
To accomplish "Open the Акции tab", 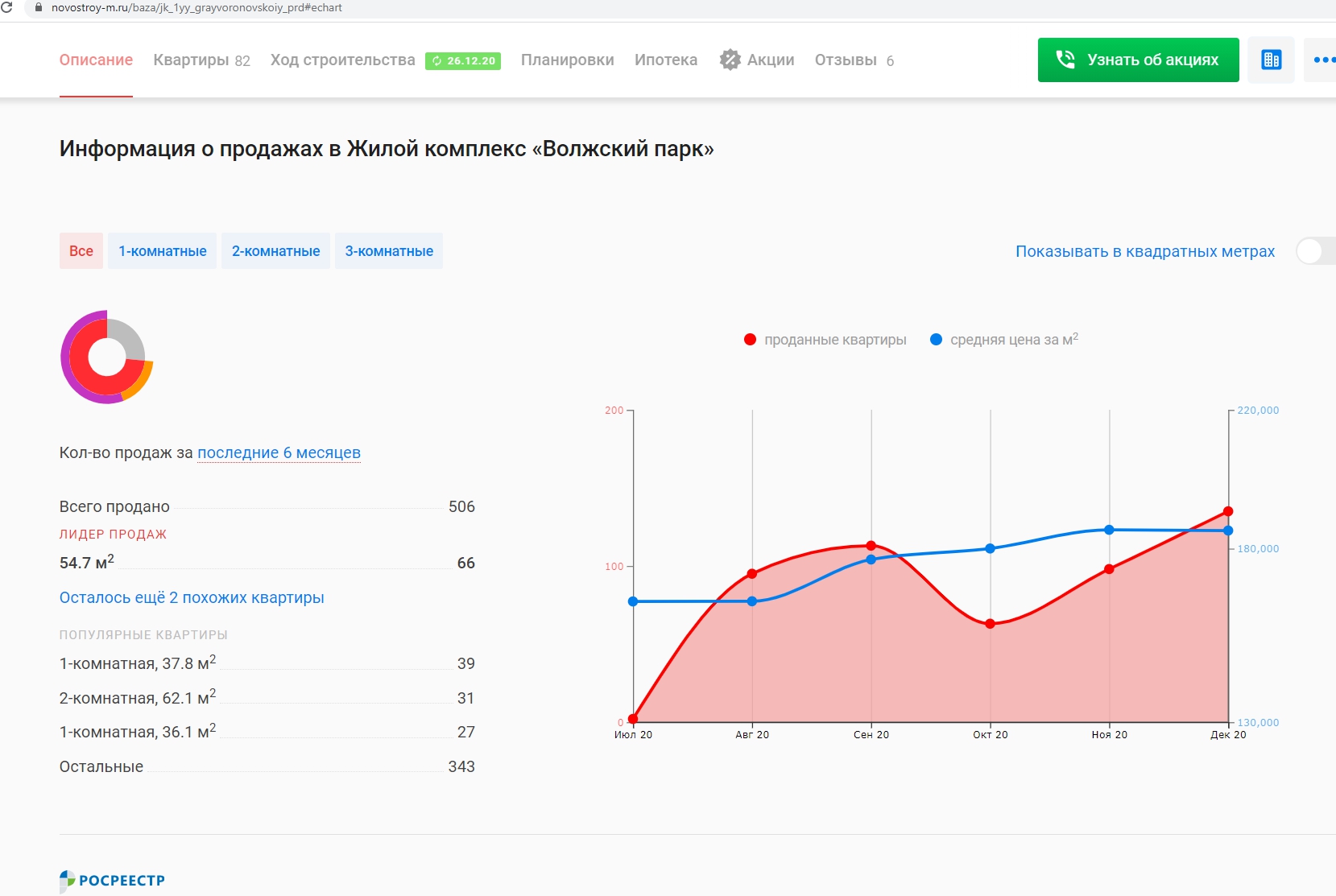I will 771,60.
